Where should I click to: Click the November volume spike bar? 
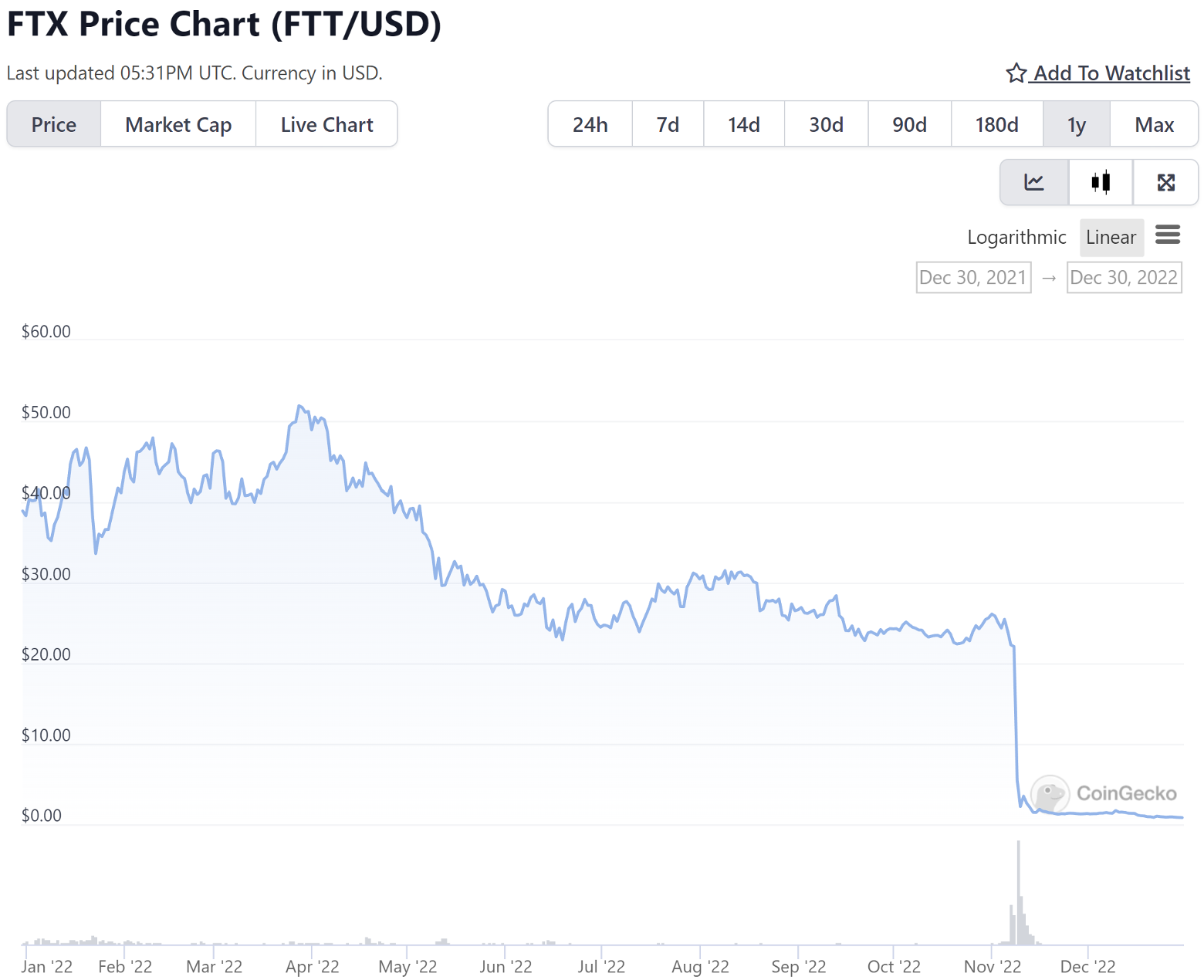[x=1019, y=895]
